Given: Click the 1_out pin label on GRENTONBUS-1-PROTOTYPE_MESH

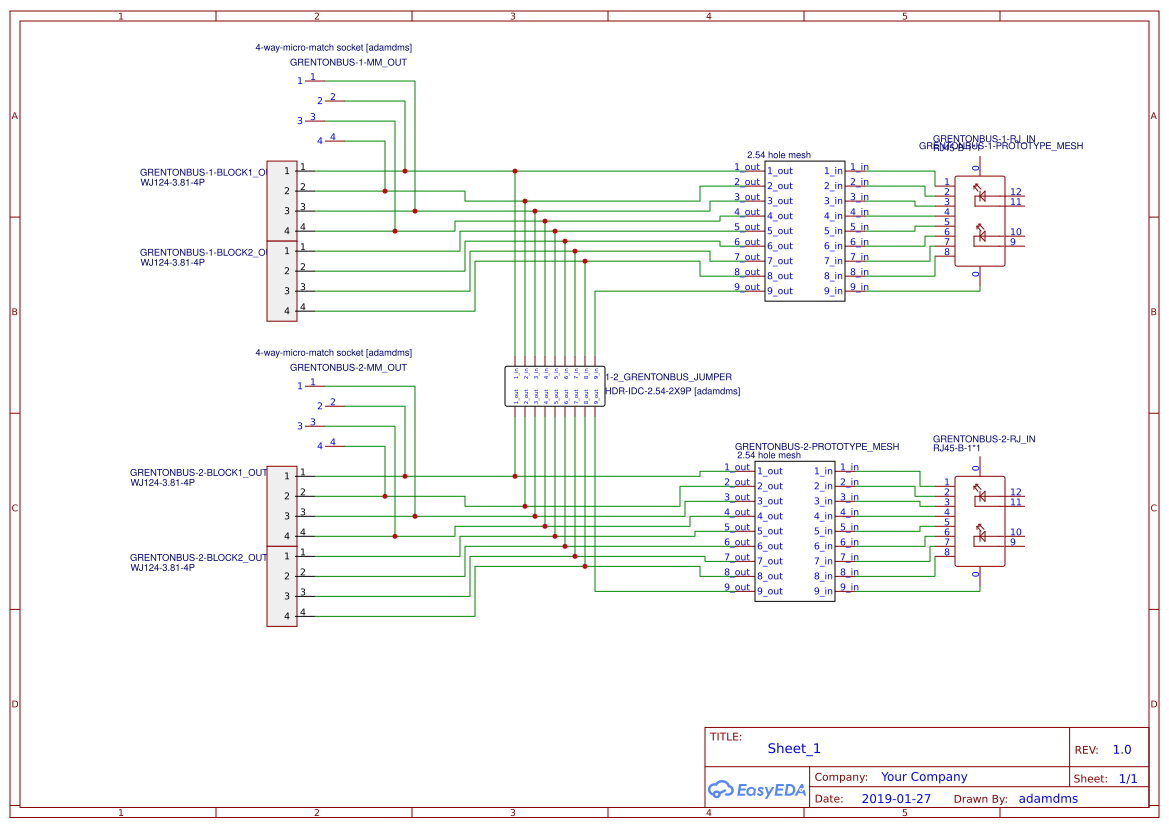Looking at the screenshot, I should (x=780, y=172).
